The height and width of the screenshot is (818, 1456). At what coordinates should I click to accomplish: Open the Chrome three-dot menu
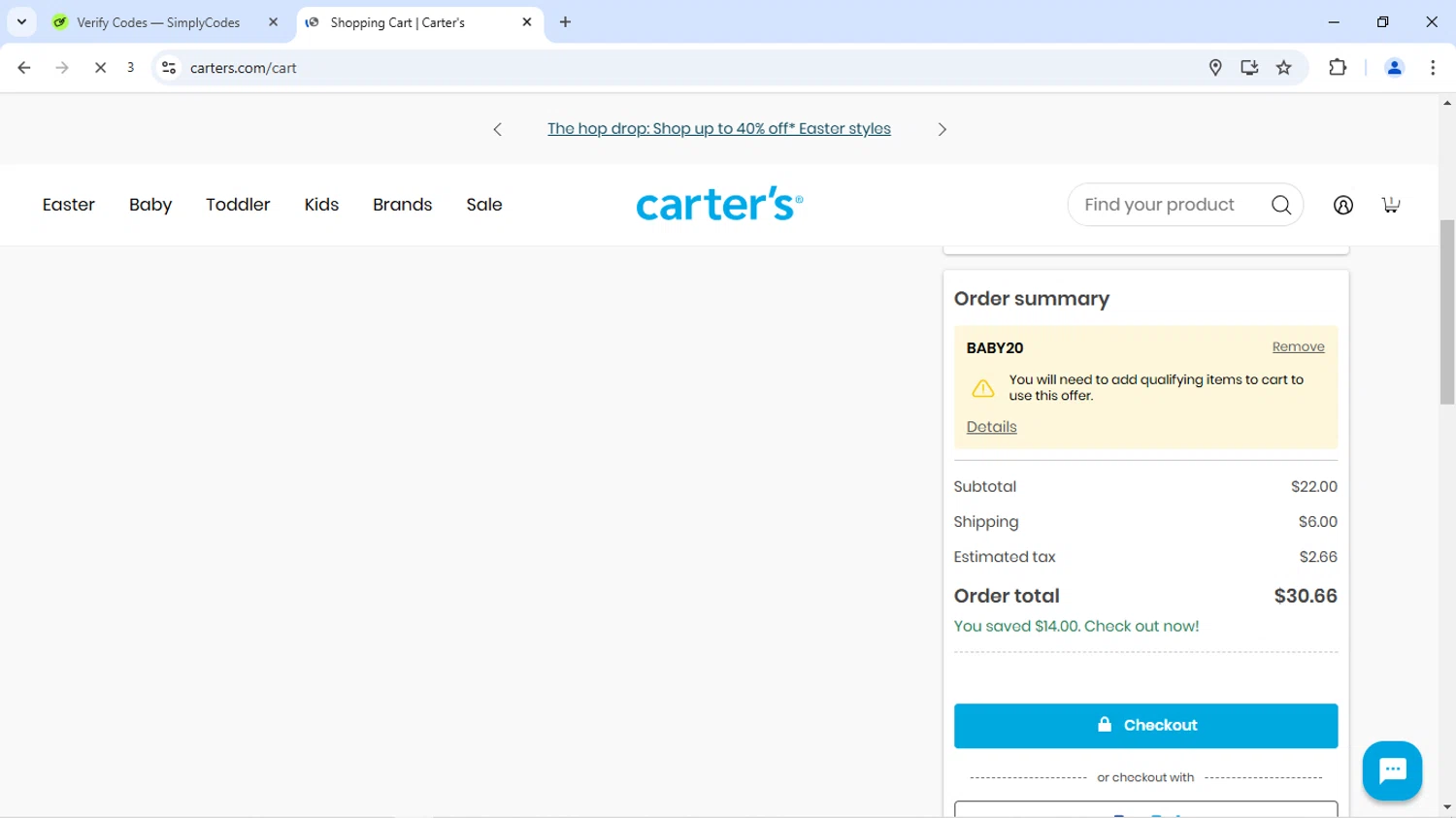click(x=1433, y=68)
